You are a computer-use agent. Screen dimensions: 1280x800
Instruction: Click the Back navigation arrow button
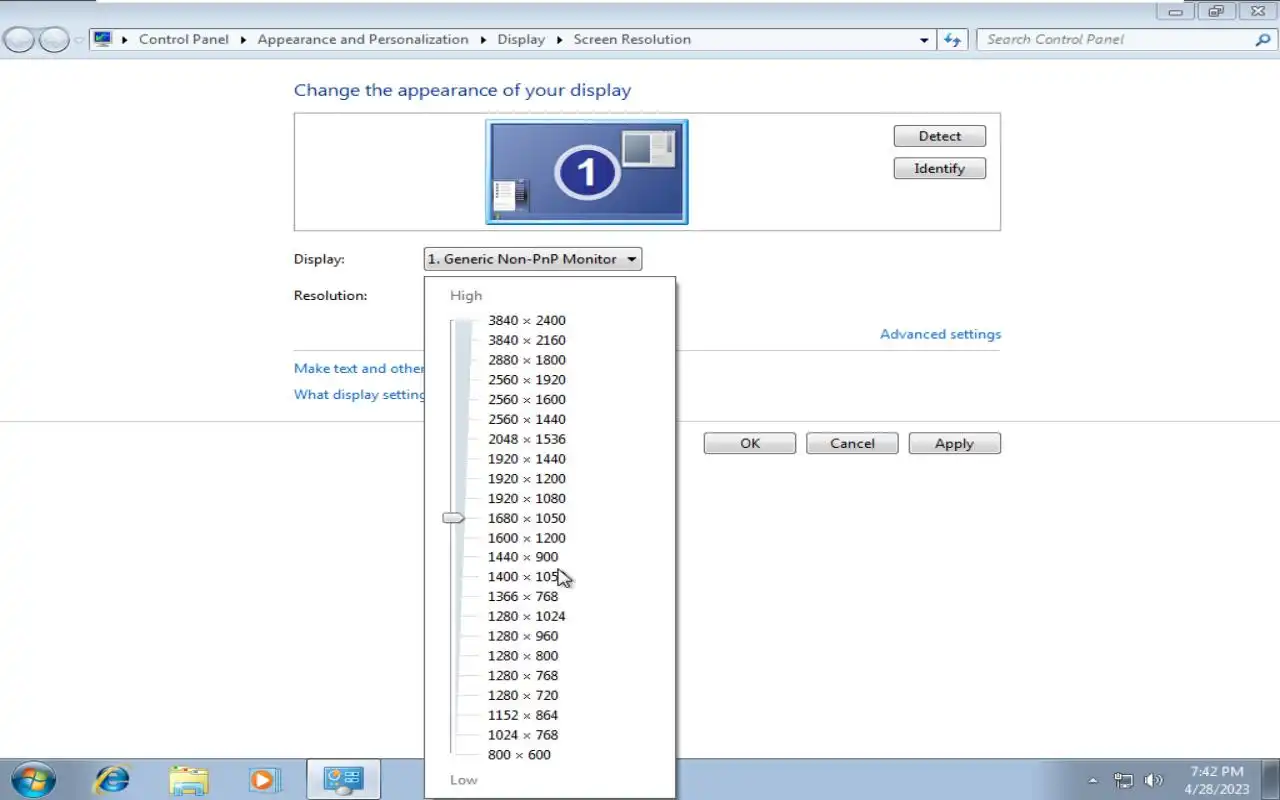(20, 40)
